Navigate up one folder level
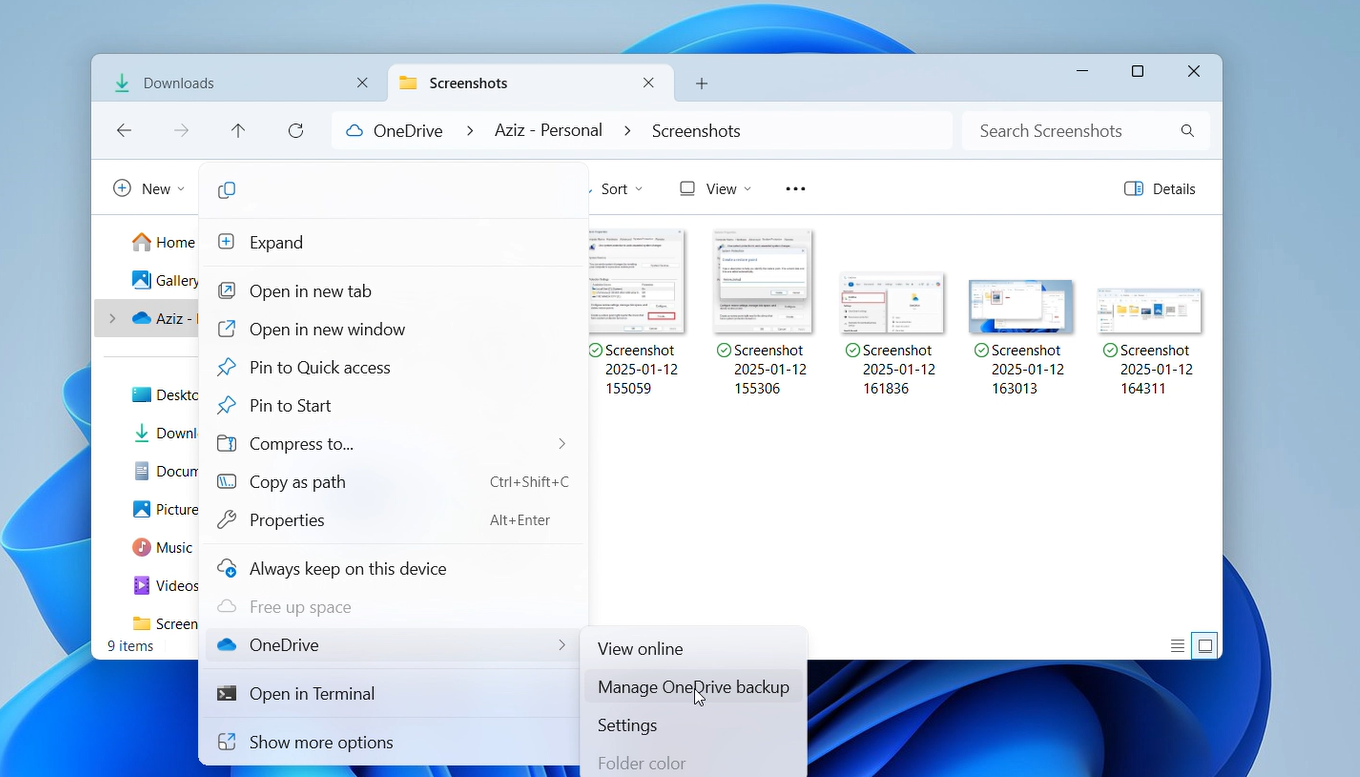 pos(238,131)
